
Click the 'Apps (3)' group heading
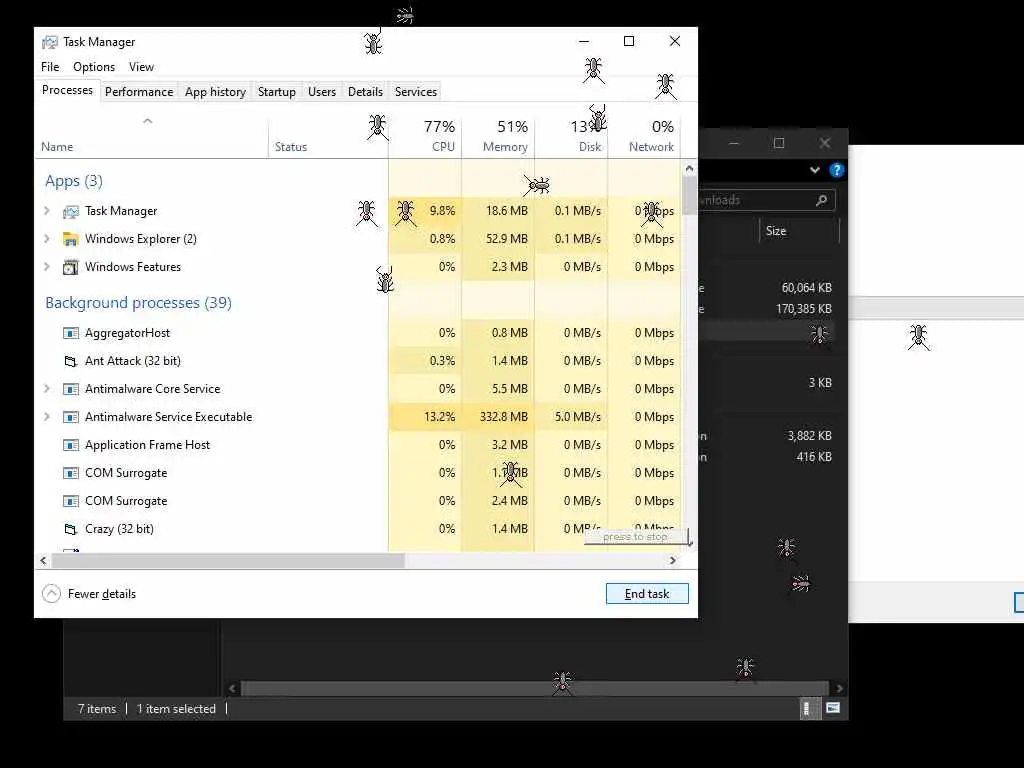pyautogui.click(x=74, y=181)
